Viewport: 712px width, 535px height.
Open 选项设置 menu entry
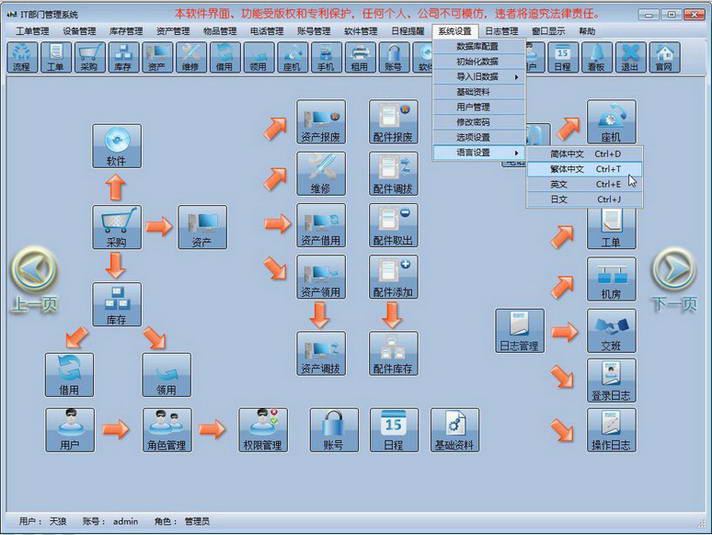pyautogui.click(x=479, y=137)
